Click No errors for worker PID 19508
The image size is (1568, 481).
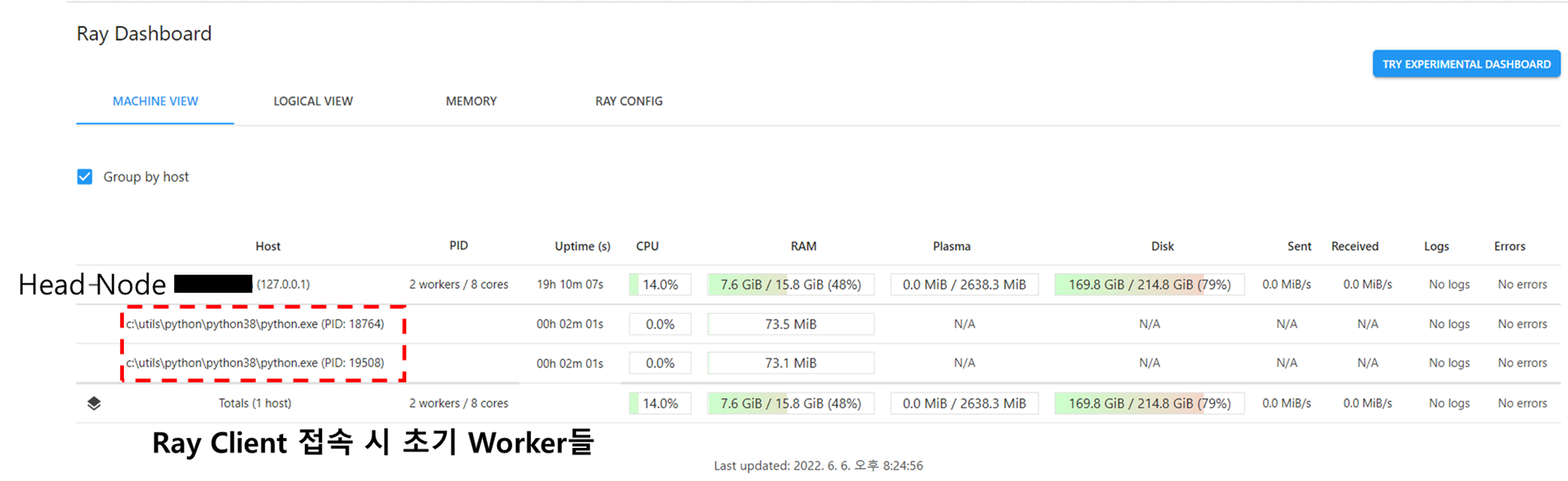pyautogui.click(x=1523, y=363)
